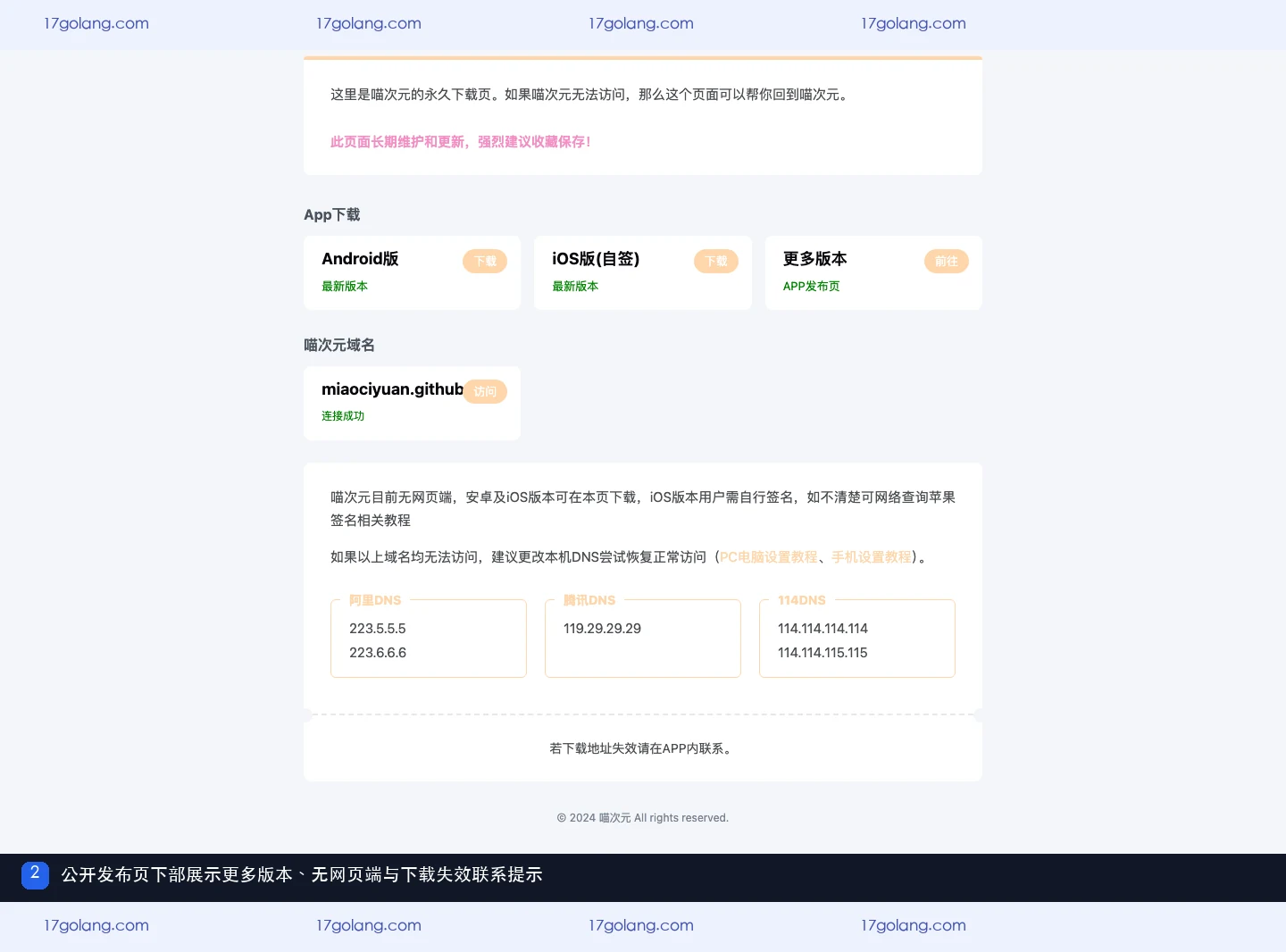1286x952 pixels.
Task: Click the App下载 section heading
Action: tap(332, 214)
